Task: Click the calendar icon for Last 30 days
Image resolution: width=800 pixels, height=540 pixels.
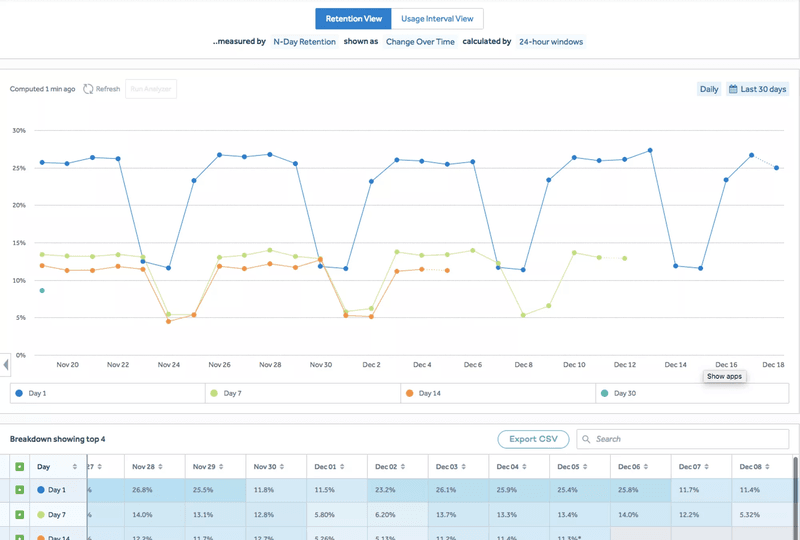Action: click(733, 89)
